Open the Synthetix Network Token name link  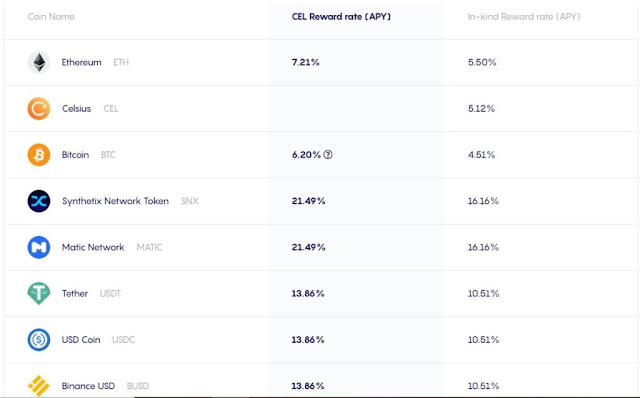115,201
